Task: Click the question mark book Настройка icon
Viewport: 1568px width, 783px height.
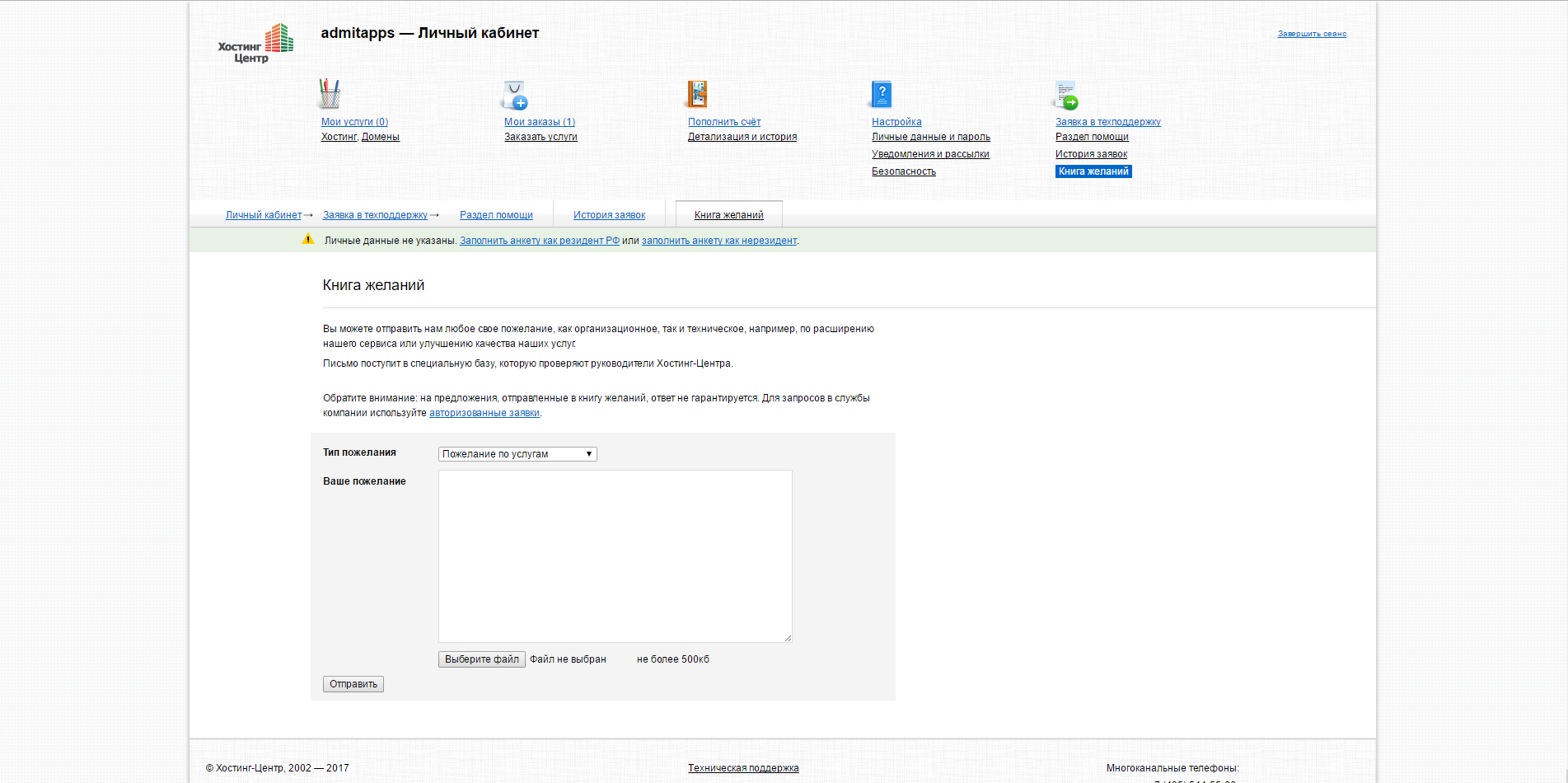Action: [881, 95]
